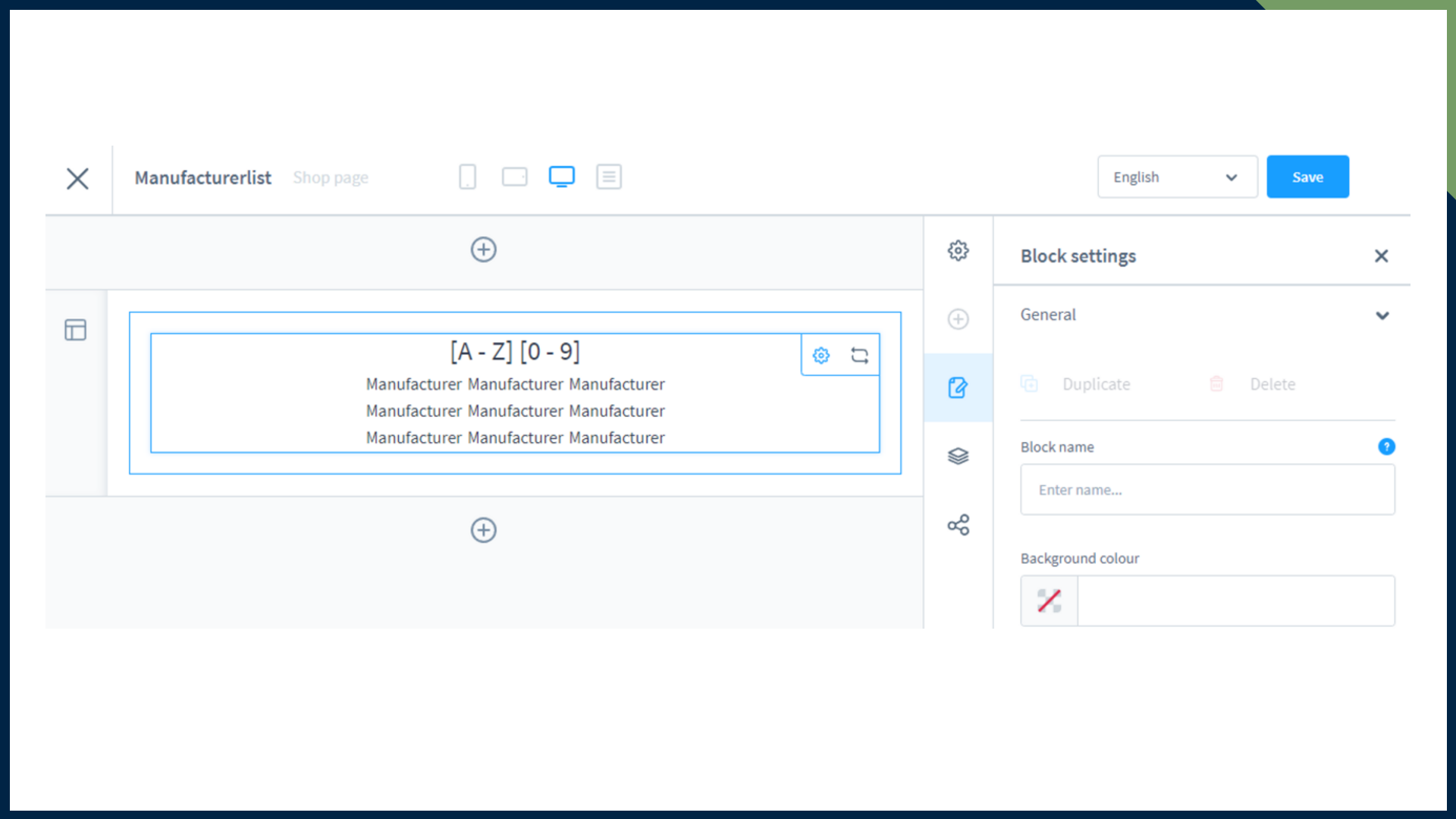The image size is (1456, 819).
Task: Click the Block name input field
Action: [x=1207, y=490]
